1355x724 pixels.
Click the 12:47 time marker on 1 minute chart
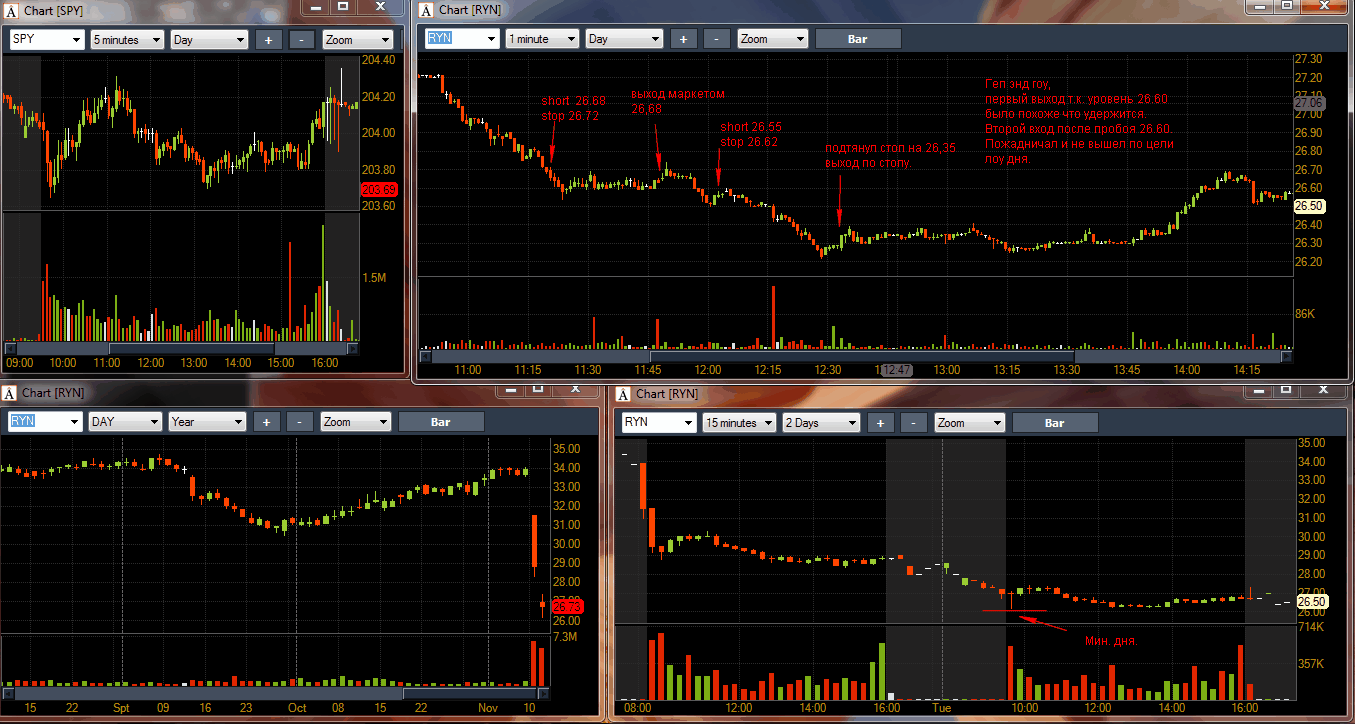click(897, 370)
